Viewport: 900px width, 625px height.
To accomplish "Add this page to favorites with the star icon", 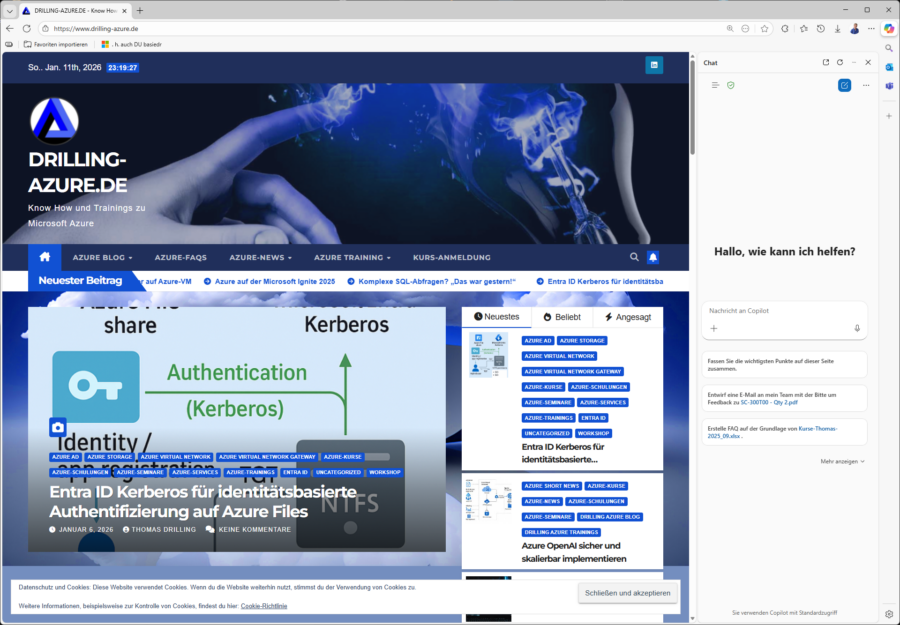I will 764,29.
